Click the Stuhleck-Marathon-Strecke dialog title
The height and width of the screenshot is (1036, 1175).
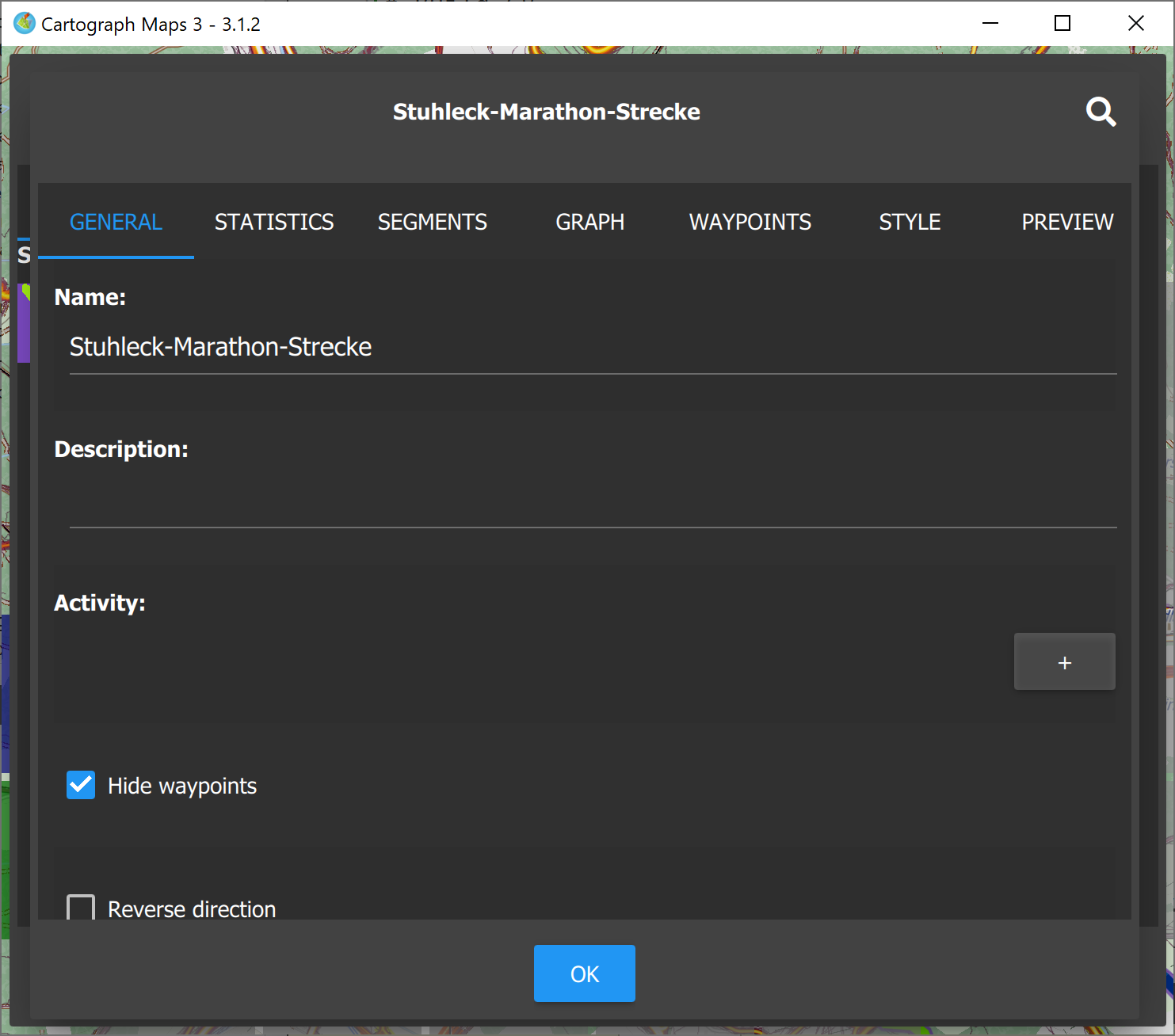point(547,112)
